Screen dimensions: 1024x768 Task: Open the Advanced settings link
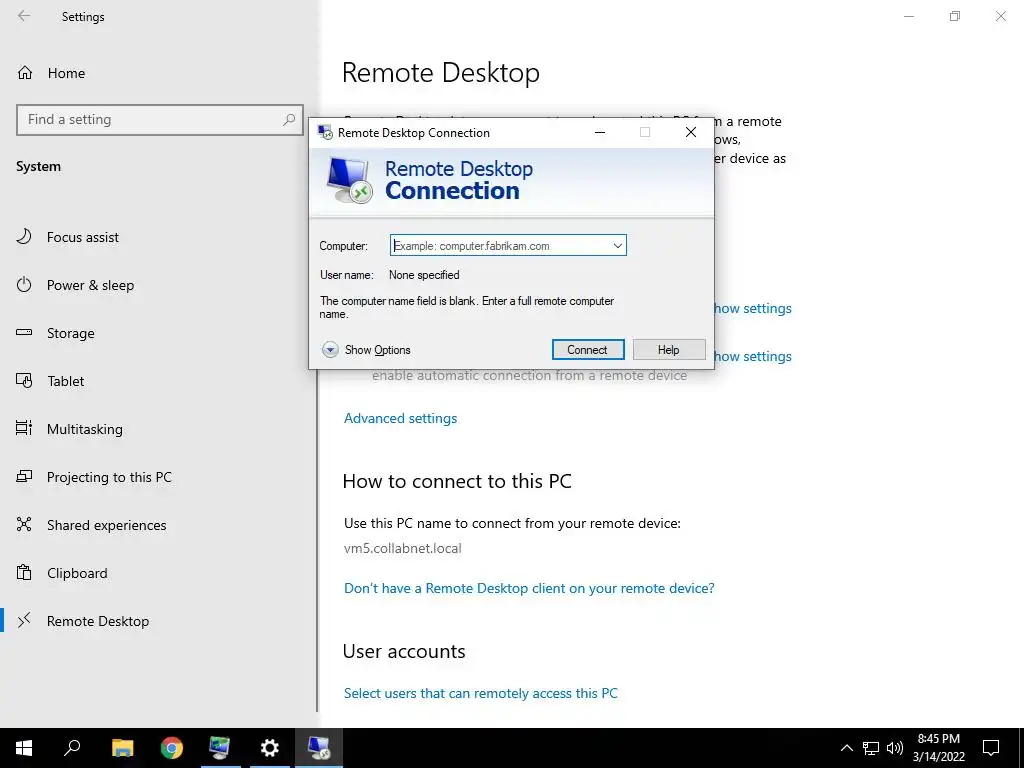click(x=400, y=419)
